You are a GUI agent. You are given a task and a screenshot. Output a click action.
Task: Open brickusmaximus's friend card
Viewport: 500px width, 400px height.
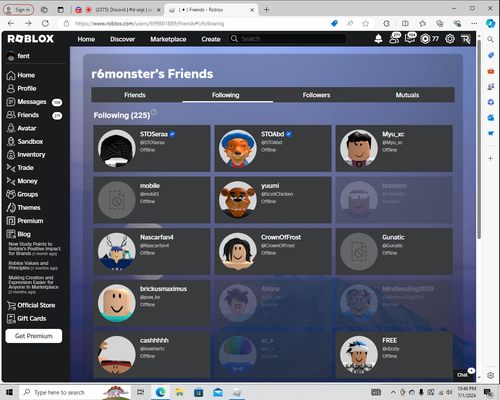tap(152, 303)
